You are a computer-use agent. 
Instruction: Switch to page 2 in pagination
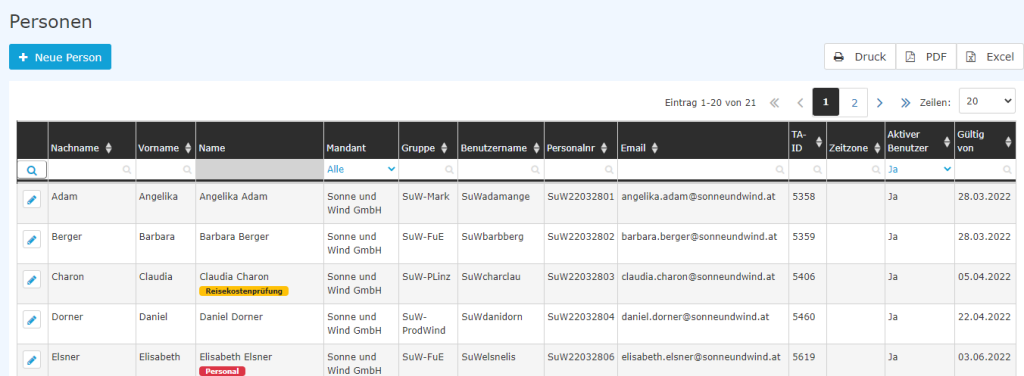854,102
